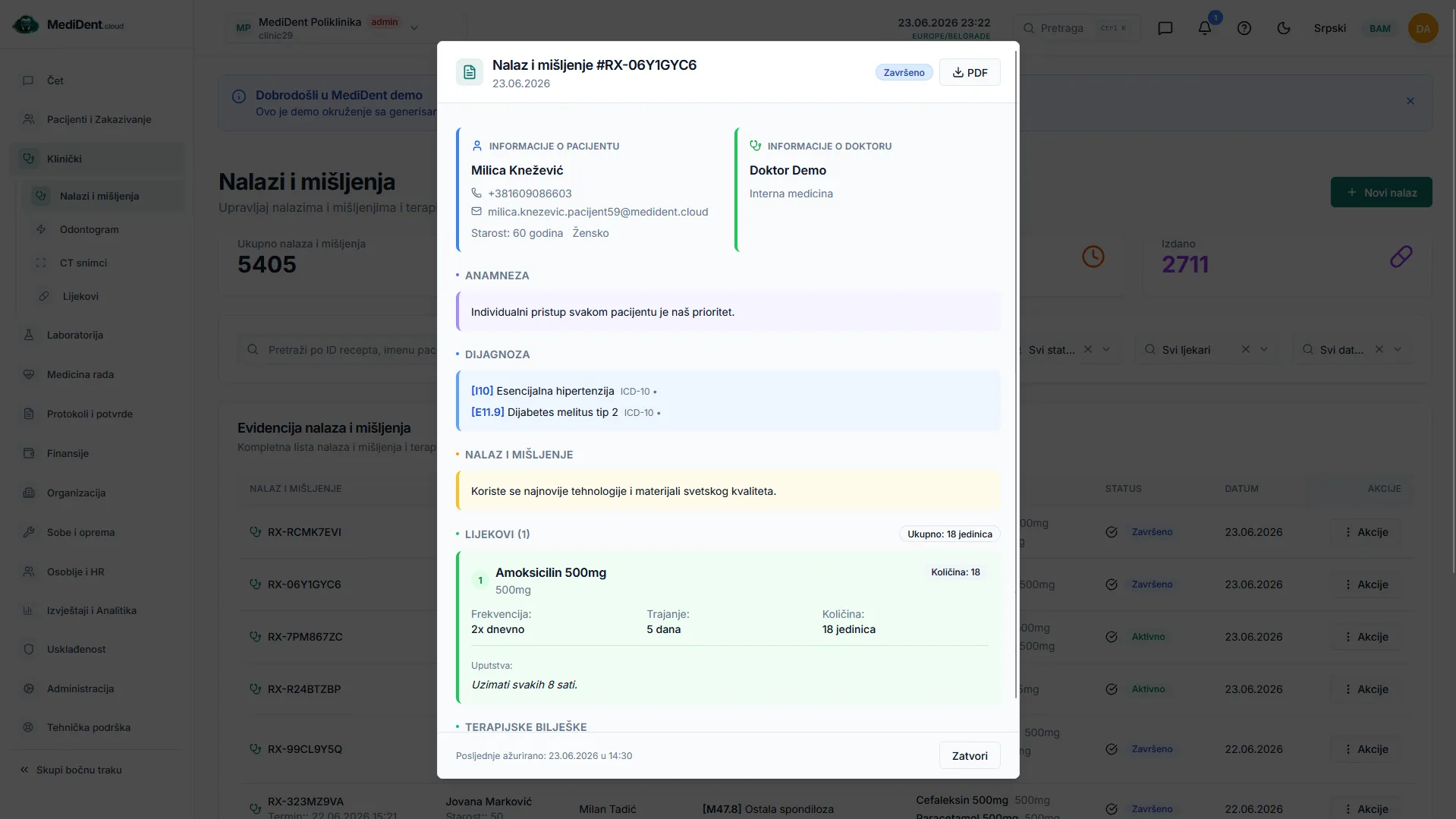
Task: Change currency via BAM badge
Action: (x=1380, y=28)
